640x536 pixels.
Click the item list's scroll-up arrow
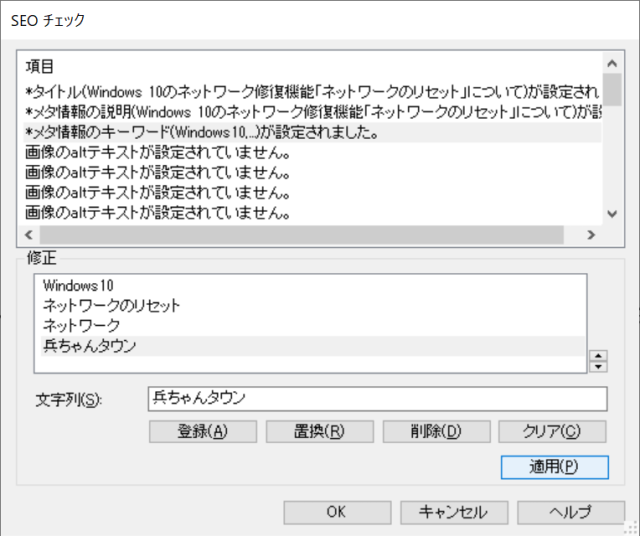pos(612,63)
